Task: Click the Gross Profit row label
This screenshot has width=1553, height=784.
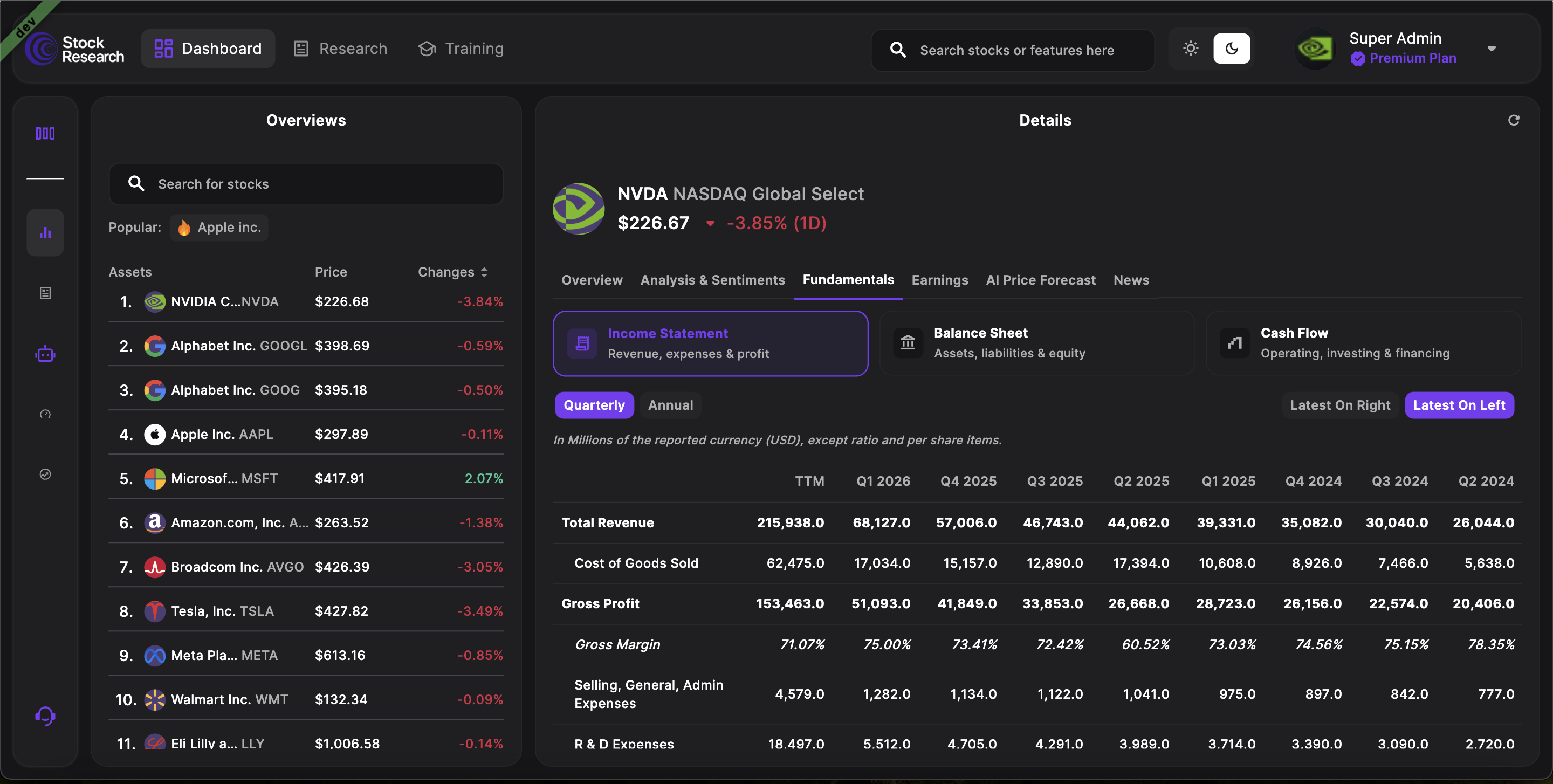Action: click(601, 603)
